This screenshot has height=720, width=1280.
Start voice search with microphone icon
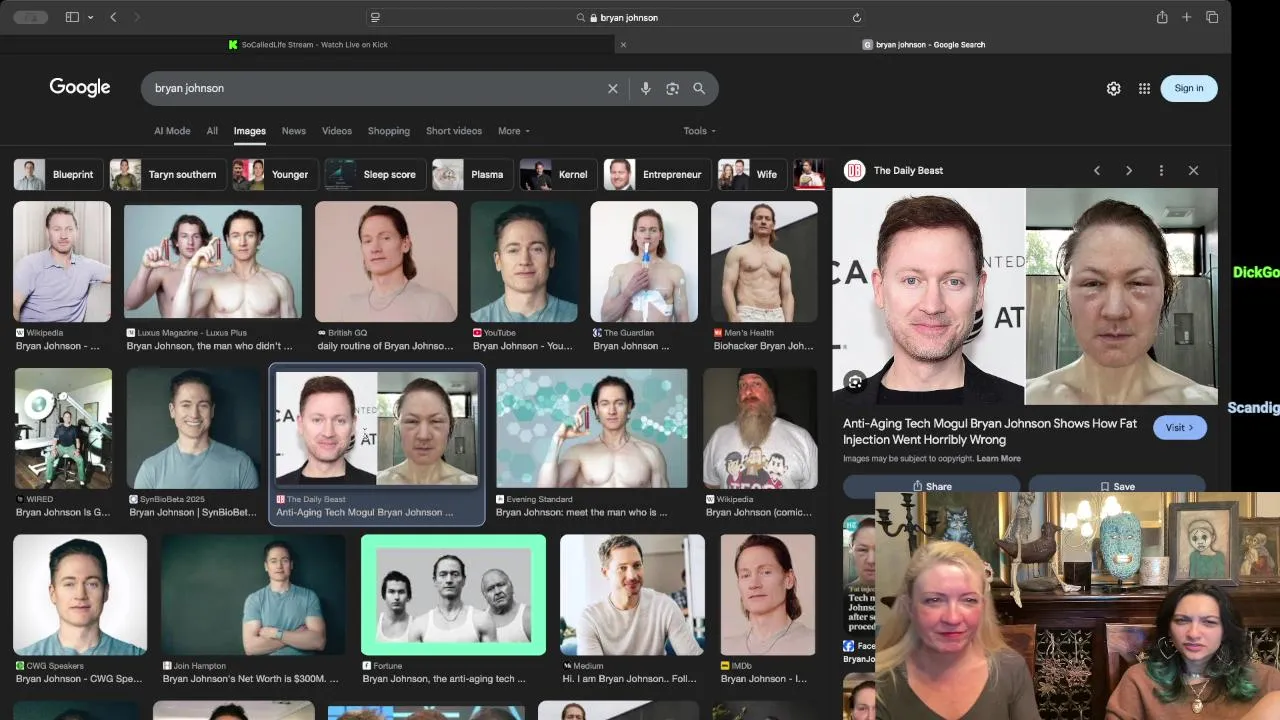(x=646, y=88)
